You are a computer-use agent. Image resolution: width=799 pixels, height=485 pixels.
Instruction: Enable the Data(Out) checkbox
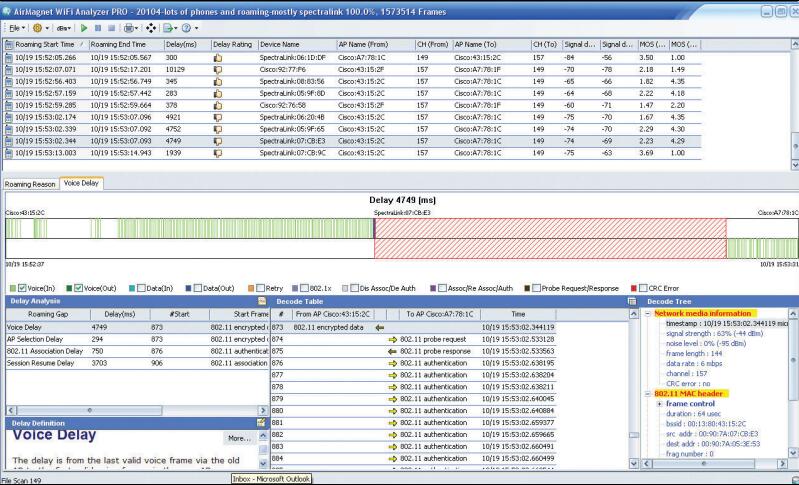[198, 288]
